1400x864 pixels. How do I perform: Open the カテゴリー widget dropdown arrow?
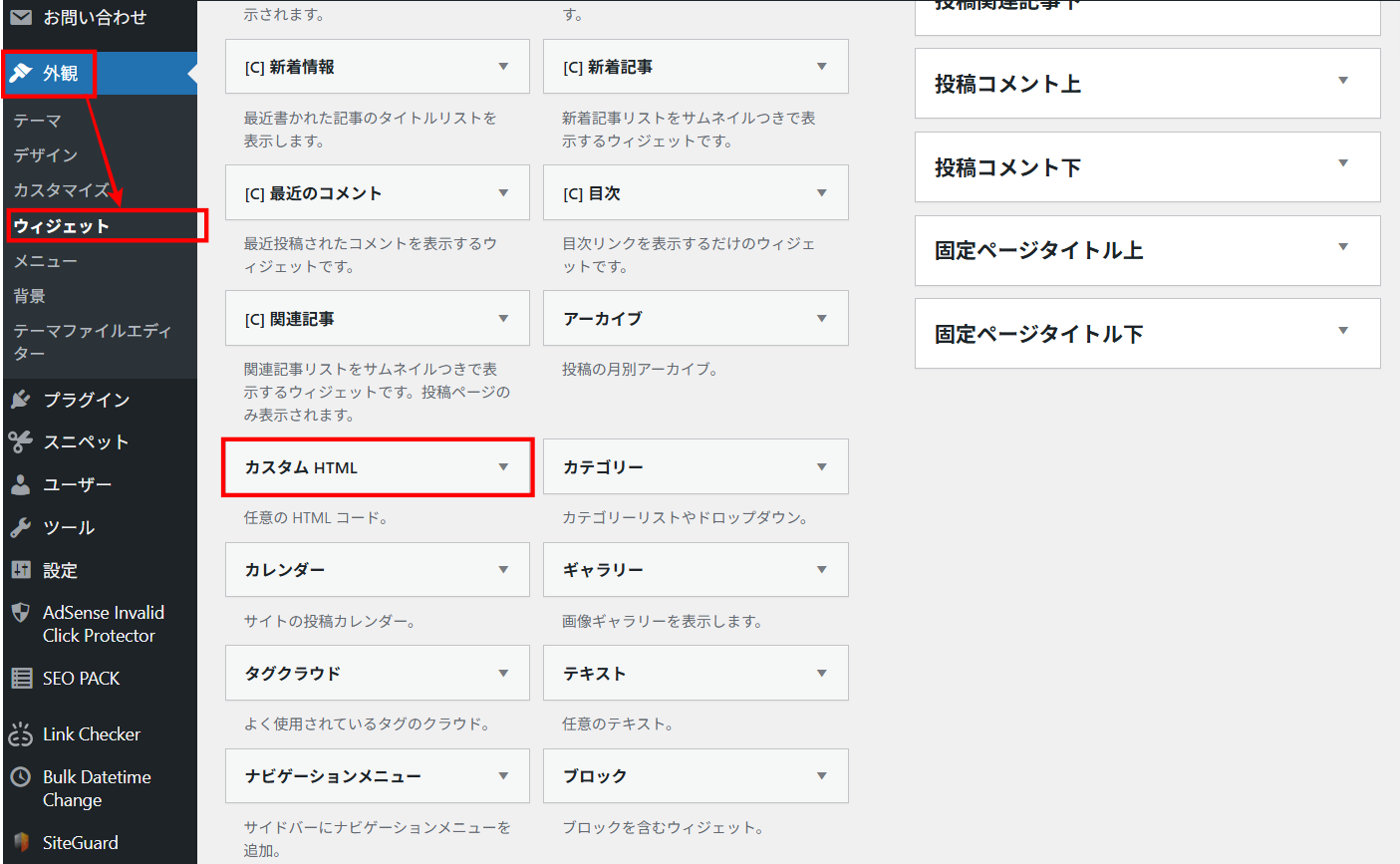(x=821, y=467)
